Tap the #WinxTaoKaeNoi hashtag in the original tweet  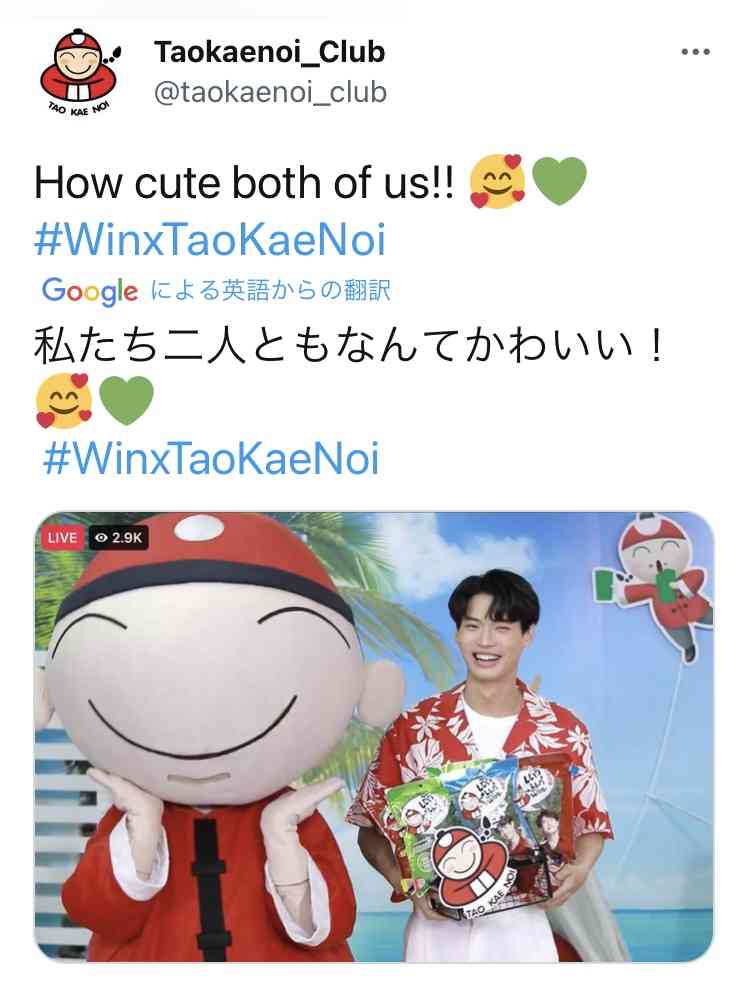click(210, 240)
